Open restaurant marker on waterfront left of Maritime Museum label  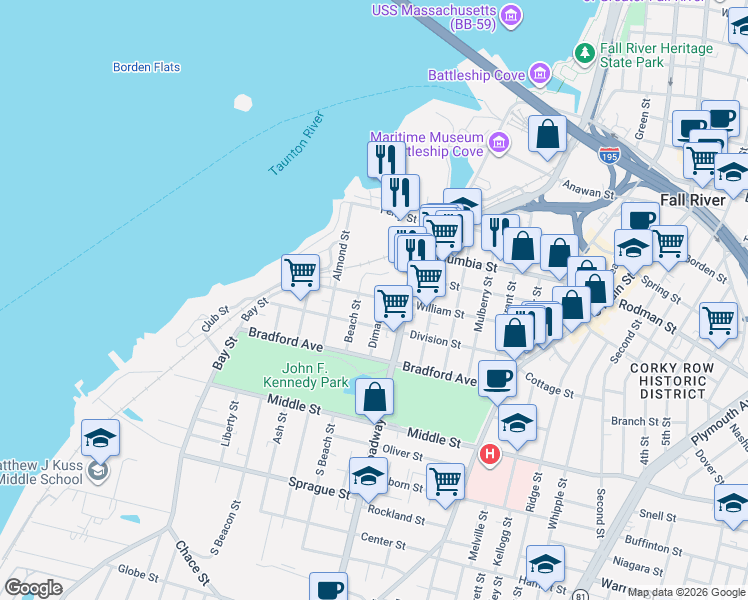386,158
